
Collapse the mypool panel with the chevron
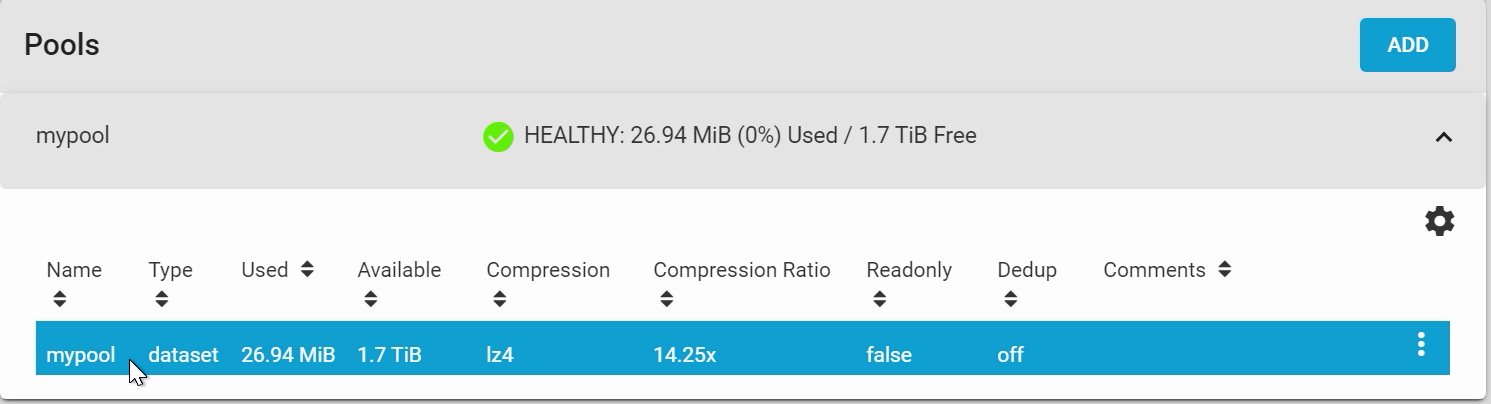(x=1443, y=137)
